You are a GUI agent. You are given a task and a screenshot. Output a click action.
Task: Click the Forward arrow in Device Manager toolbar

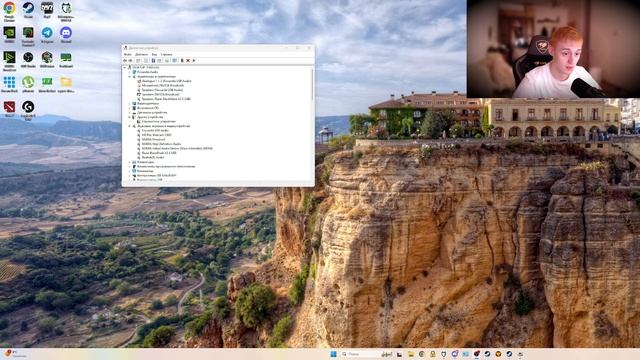click(131, 60)
